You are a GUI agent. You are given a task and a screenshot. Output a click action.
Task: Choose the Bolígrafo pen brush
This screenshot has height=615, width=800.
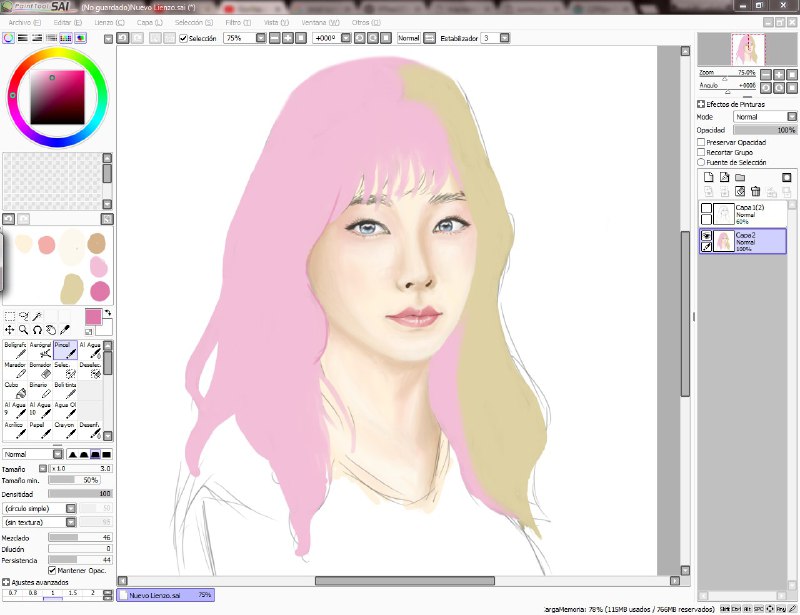click(15, 350)
